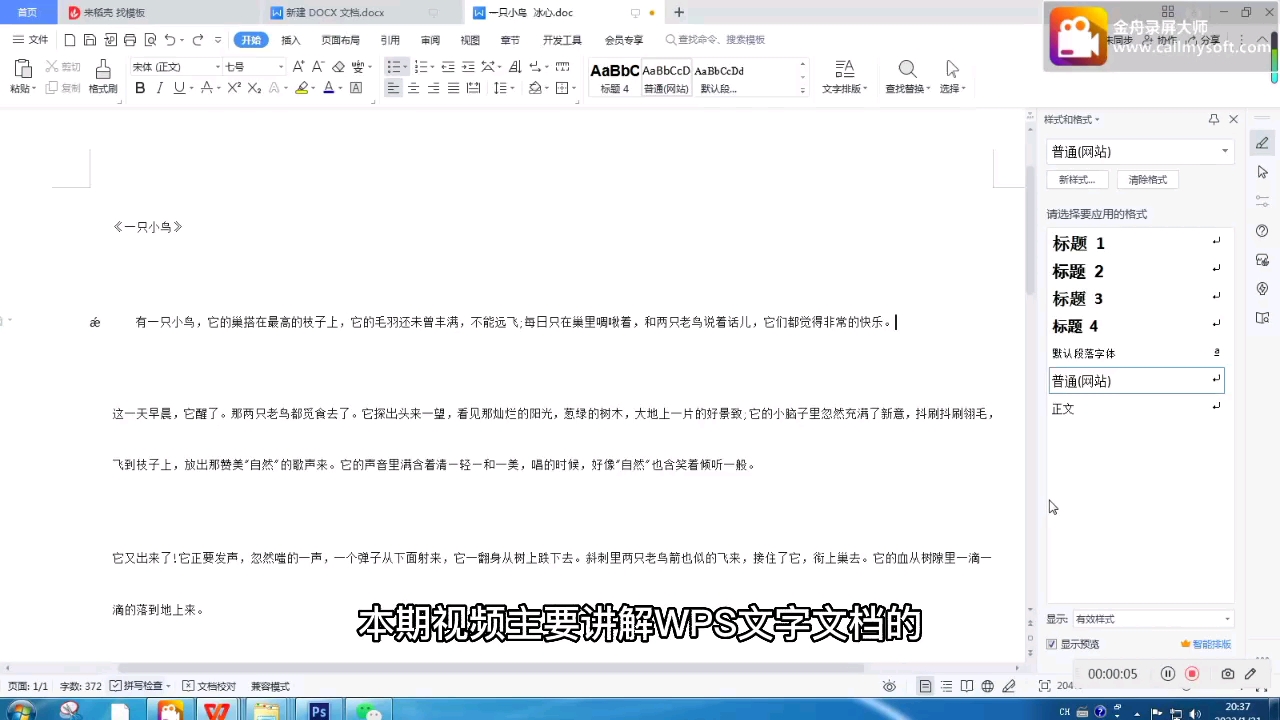Screen dimensions: 1280x720
Task: Open the Find and Replace (查找替换) tool
Action: coord(907,76)
